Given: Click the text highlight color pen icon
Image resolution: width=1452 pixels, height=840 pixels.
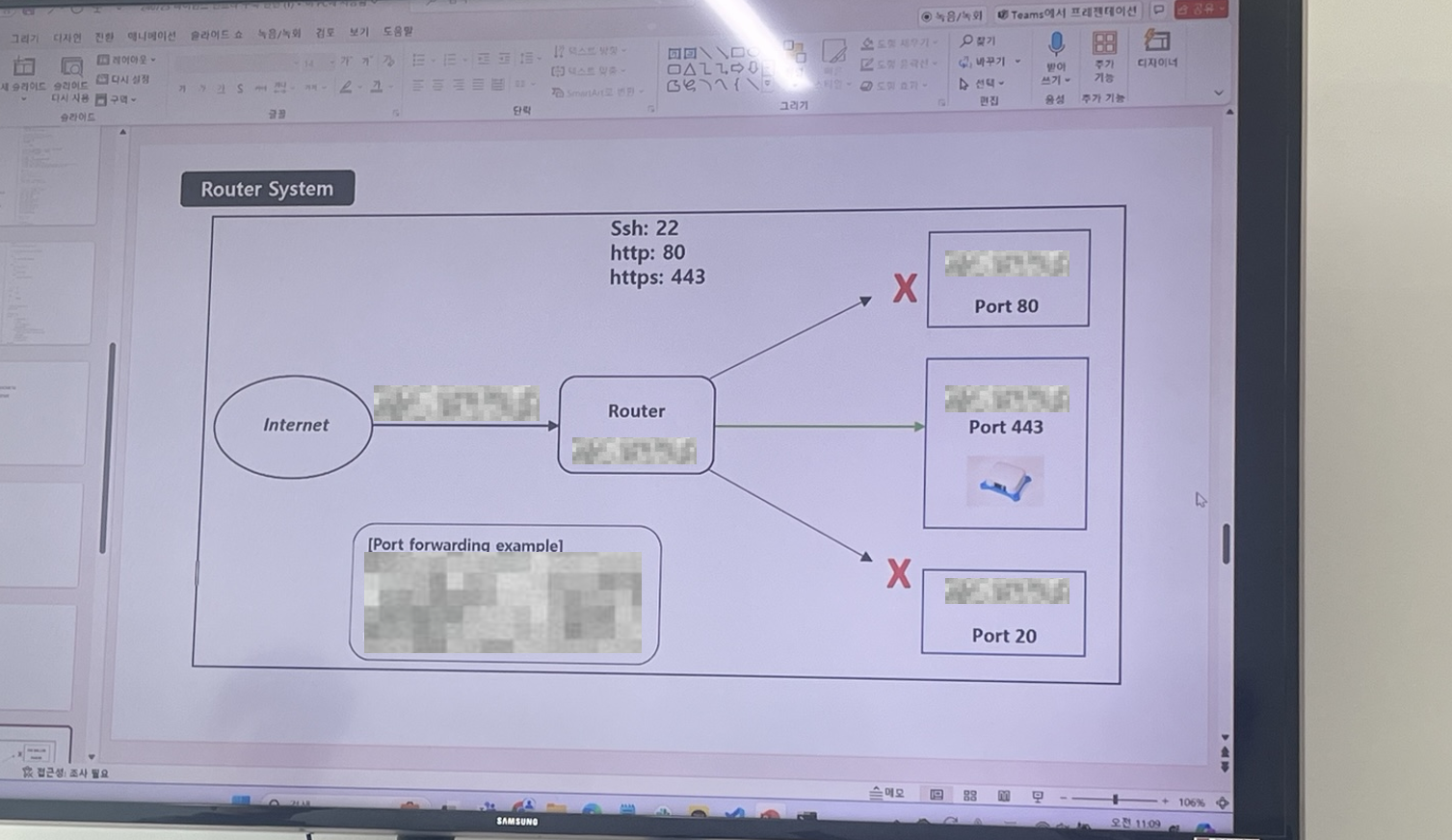Looking at the screenshot, I should coord(347,87).
